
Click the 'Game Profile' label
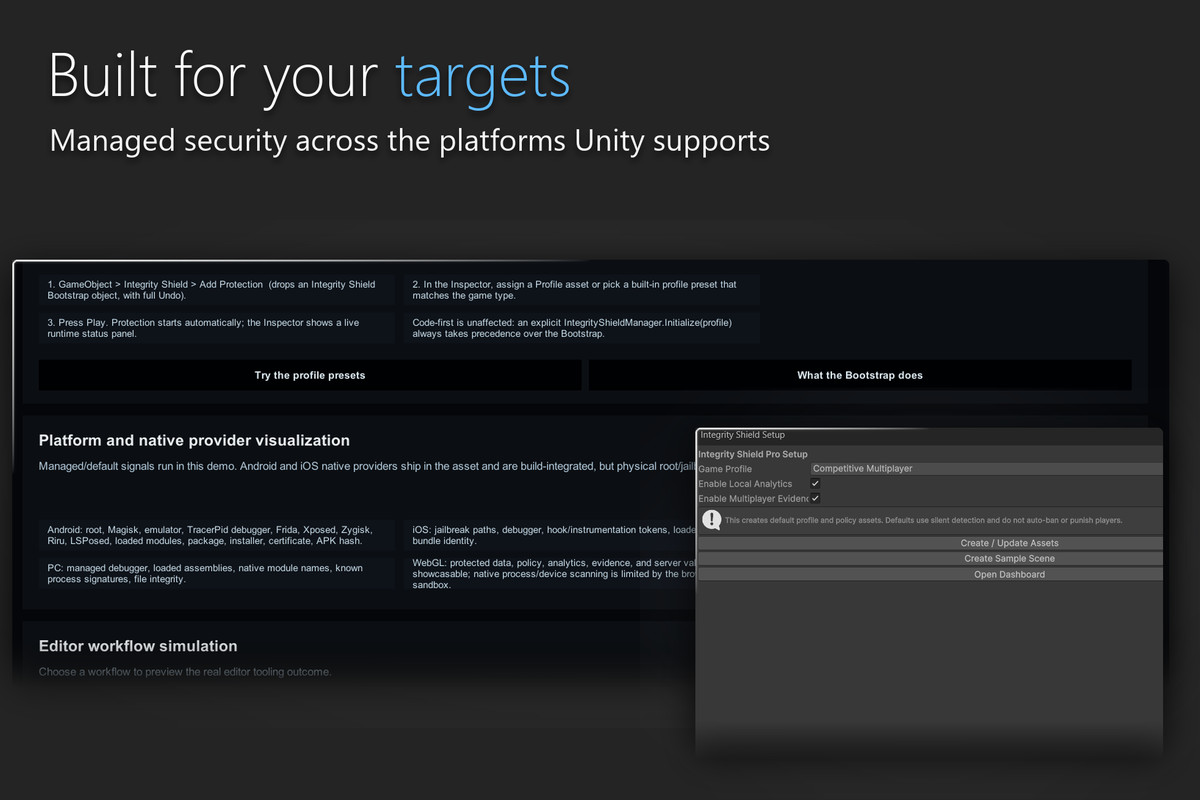click(725, 468)
